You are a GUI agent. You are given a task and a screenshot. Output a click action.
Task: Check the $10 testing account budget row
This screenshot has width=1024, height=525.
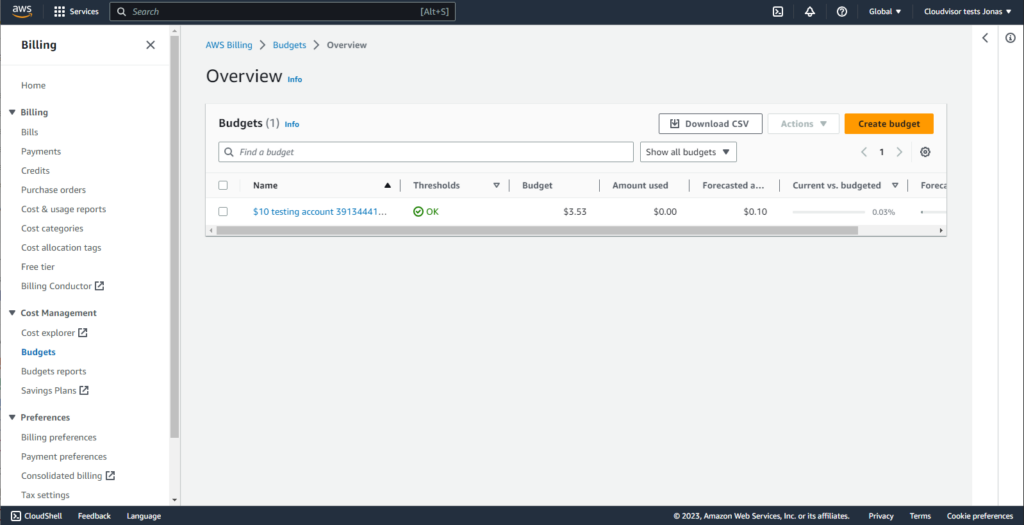tap(223, 212)
